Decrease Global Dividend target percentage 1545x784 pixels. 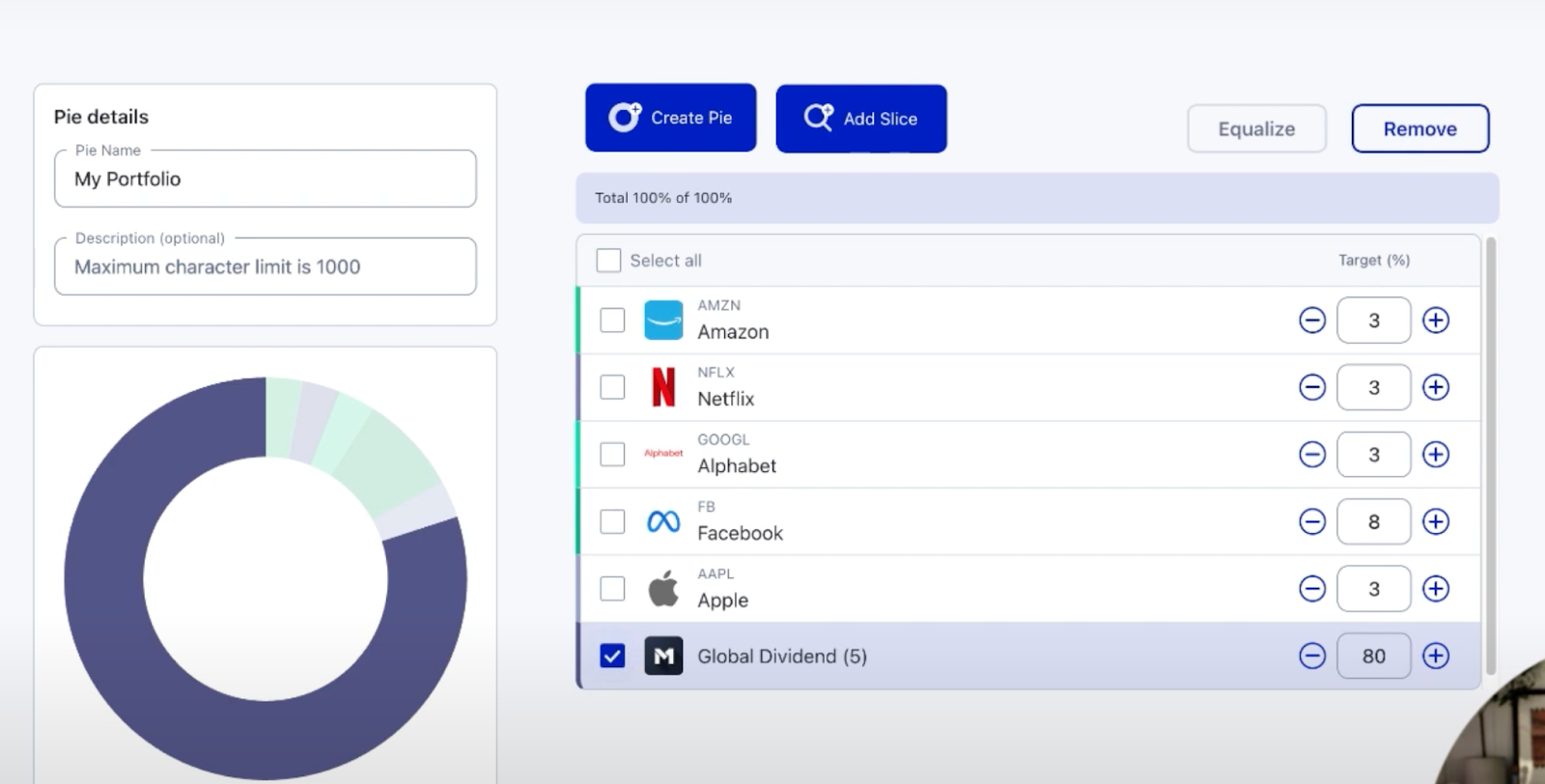coord(1312,656)
